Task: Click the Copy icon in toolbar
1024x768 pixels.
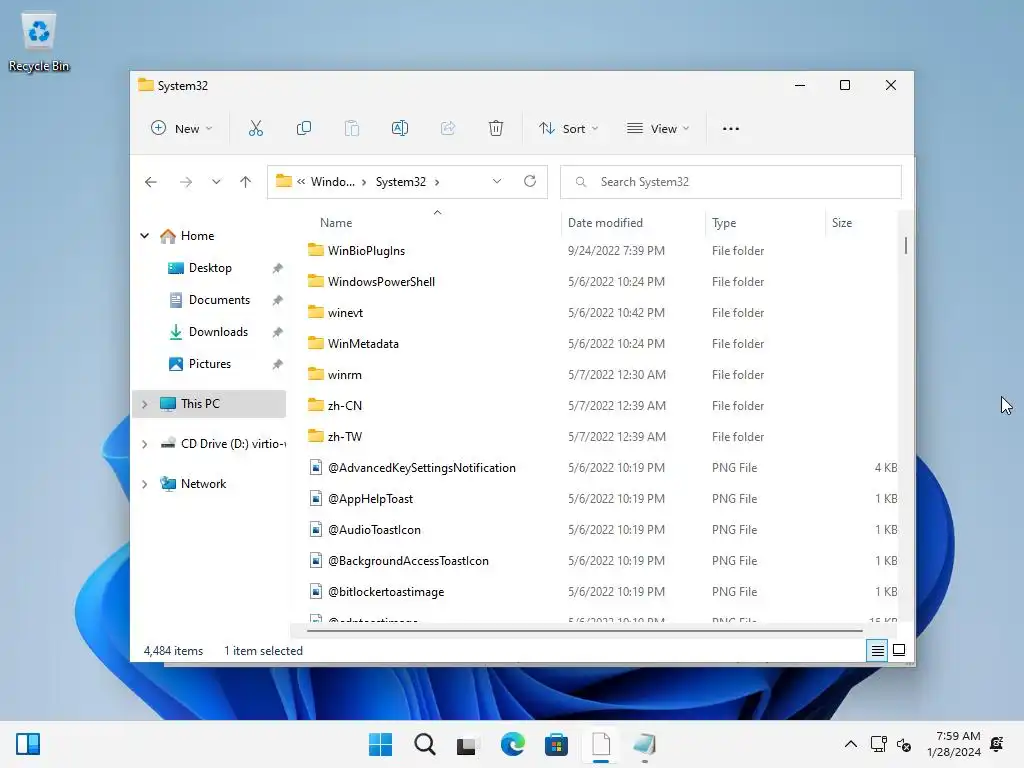Action: pyautogui.click(x=304, y=129)
